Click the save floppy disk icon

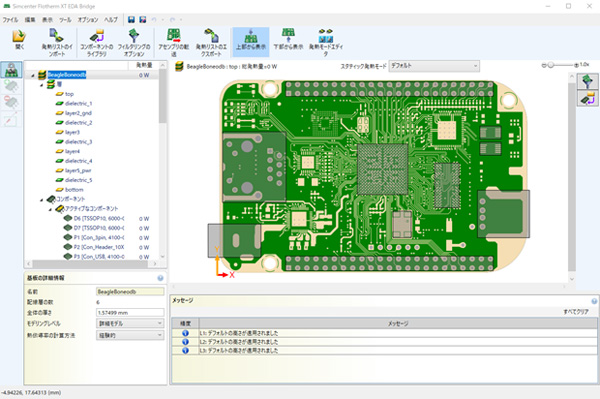(131, 20)
